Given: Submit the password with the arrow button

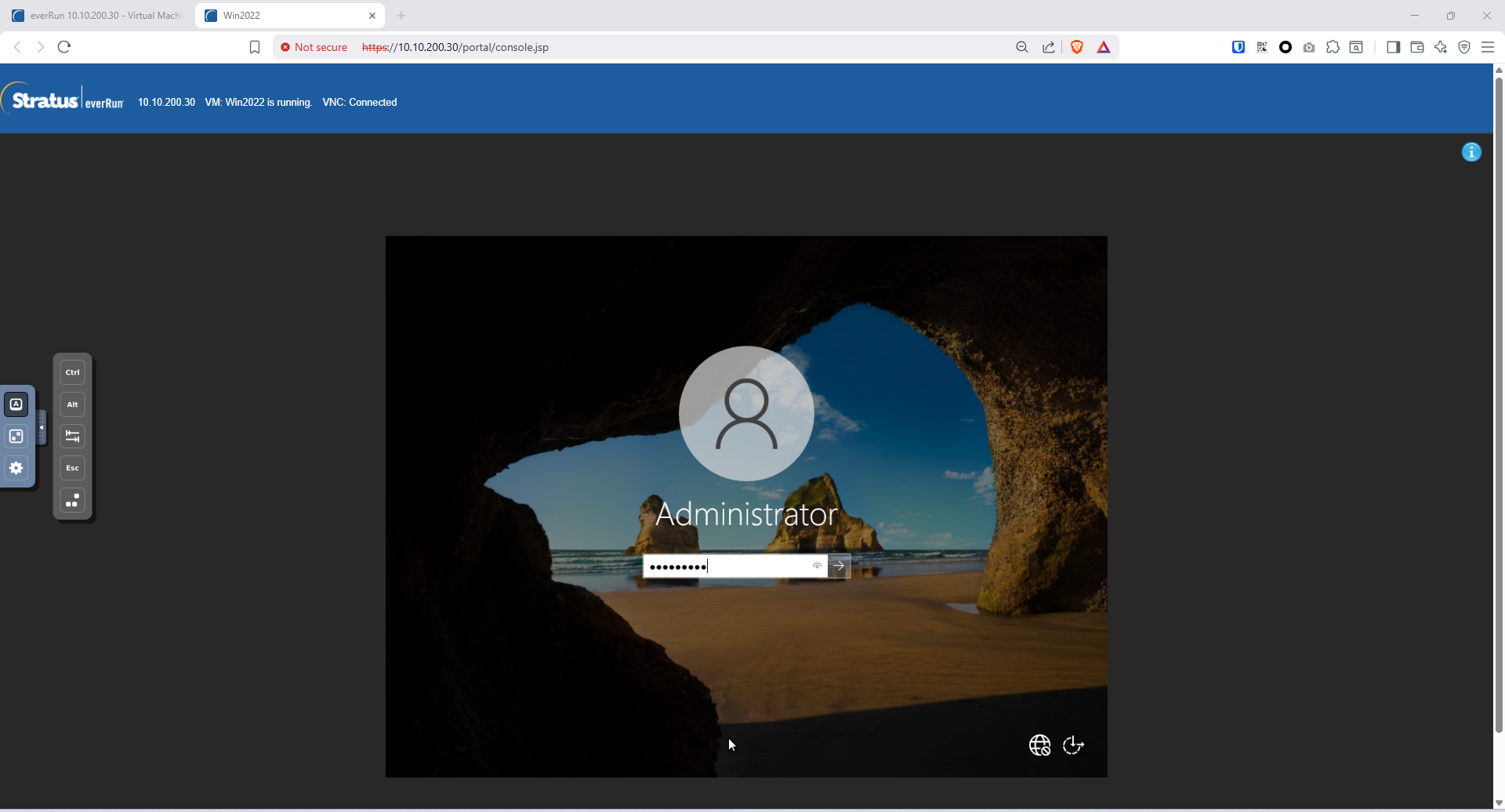Looking at the screenshot, I should point(839,566).
